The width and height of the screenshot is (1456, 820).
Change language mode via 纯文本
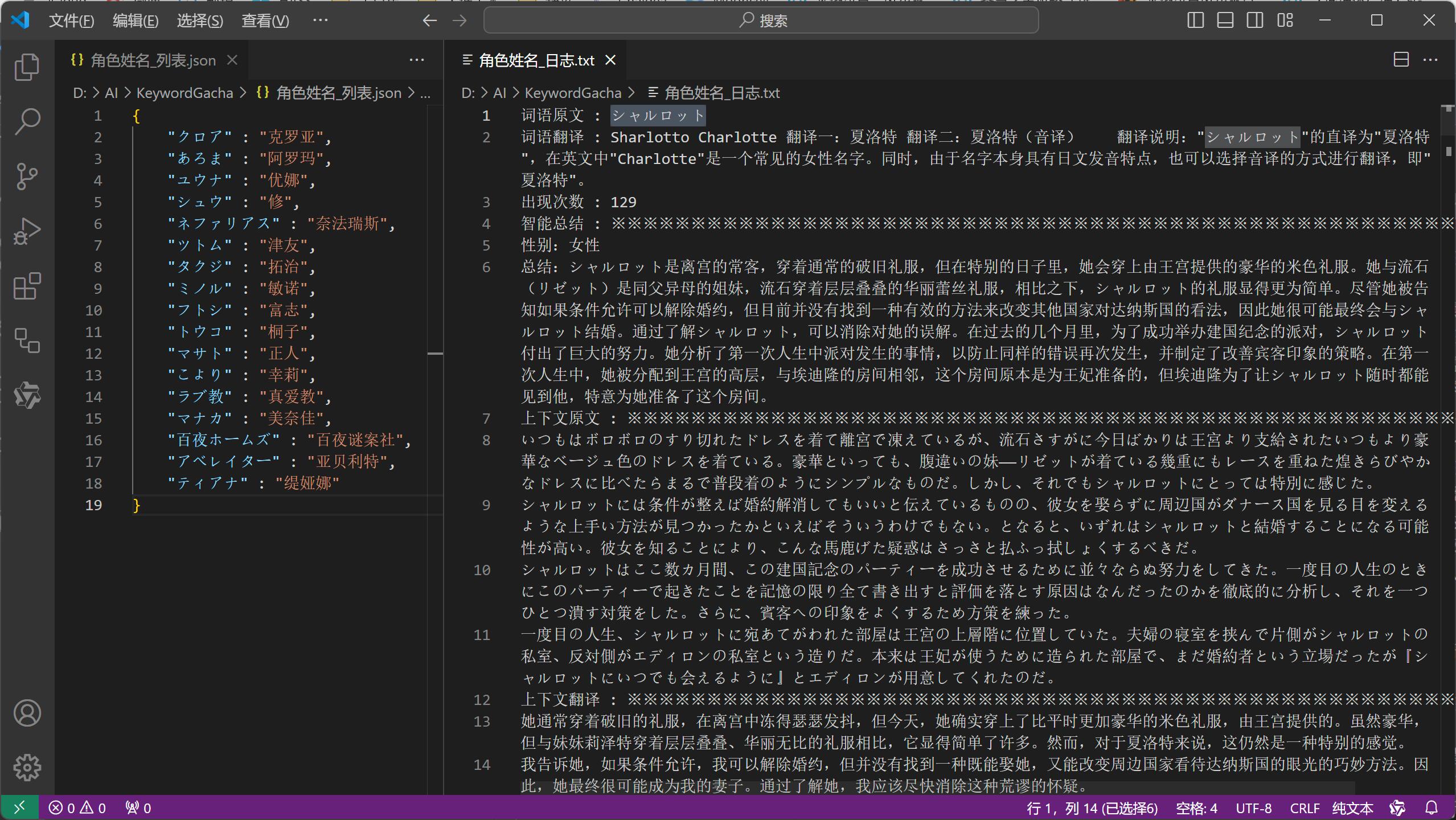pyautogui.click(x=1353, y=808)
